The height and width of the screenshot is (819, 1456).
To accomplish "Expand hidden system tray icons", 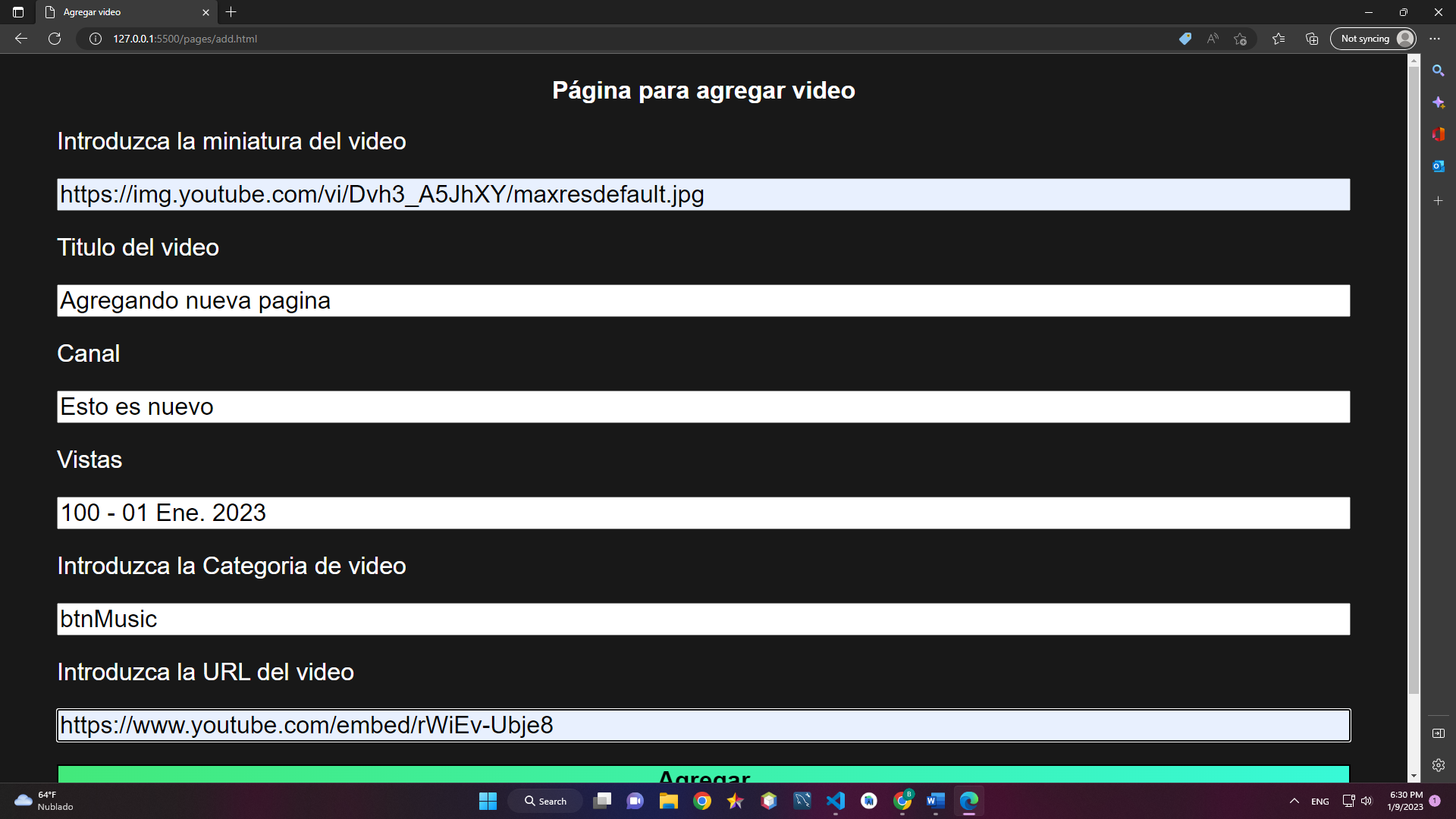I will point(1294,801).
